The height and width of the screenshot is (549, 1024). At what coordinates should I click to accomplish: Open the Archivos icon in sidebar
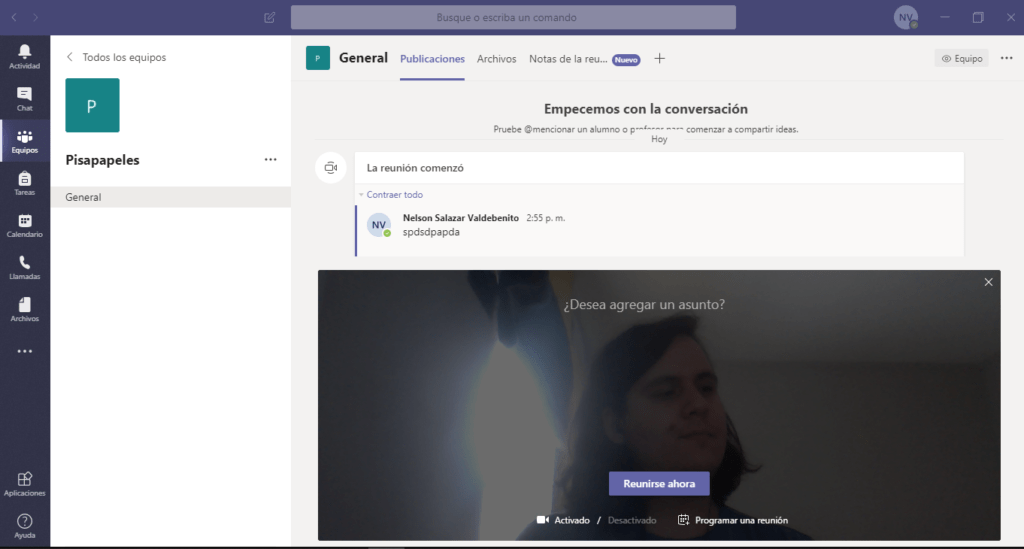(24, 309)
